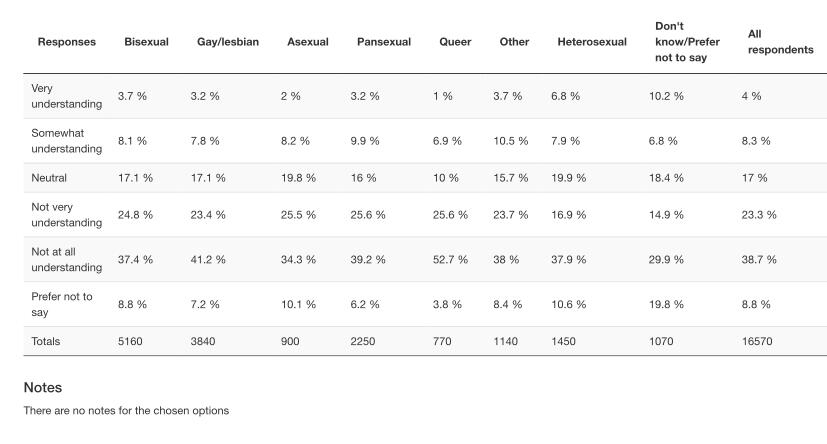This screenshot has height=444, width=827.
Task: Click the Heterosexual column header
Action: click(592, 42)
